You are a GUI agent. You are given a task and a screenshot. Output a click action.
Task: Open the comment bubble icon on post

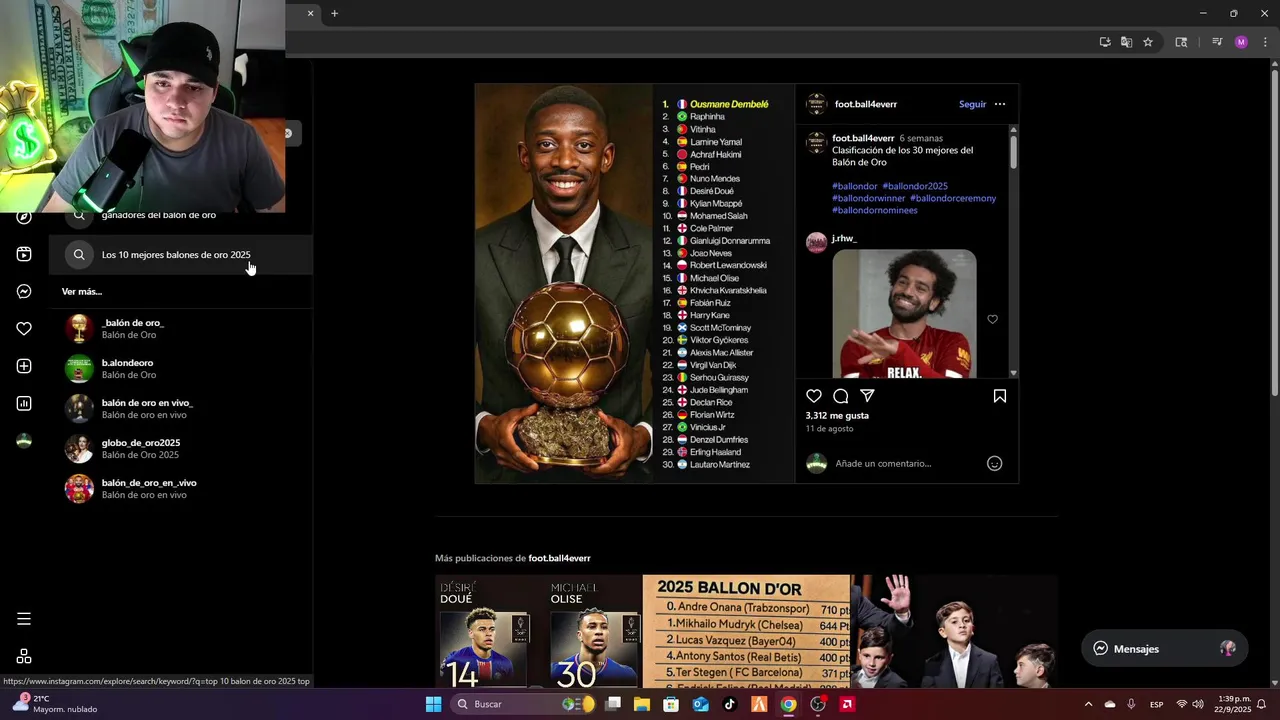click(x=841, y=396)
